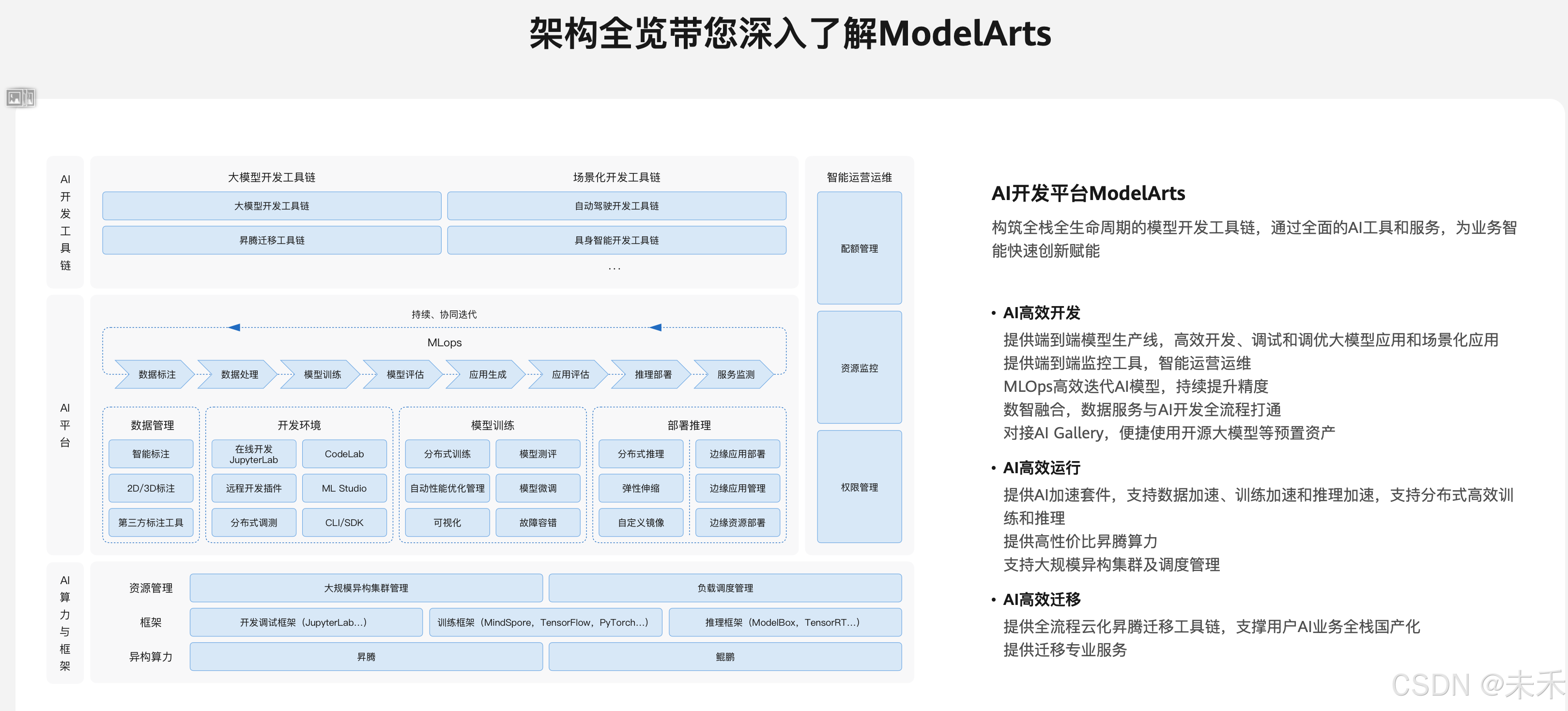
Task: Select the 服务监测 pipeline step
Action: click(x=735, y=374)
